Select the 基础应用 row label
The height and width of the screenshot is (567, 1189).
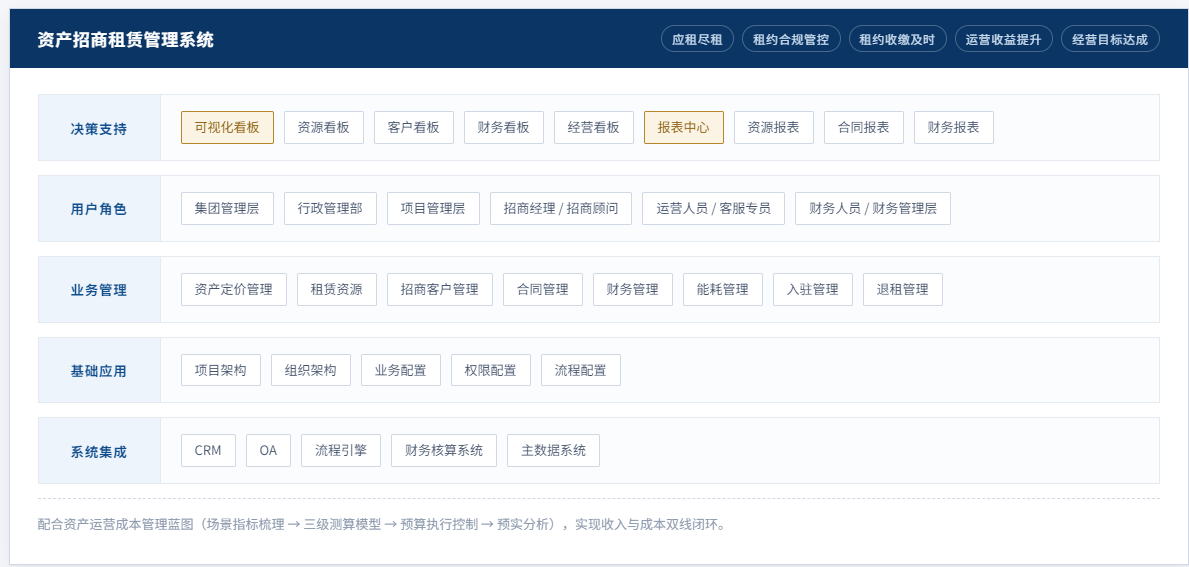tap(99, 371)
